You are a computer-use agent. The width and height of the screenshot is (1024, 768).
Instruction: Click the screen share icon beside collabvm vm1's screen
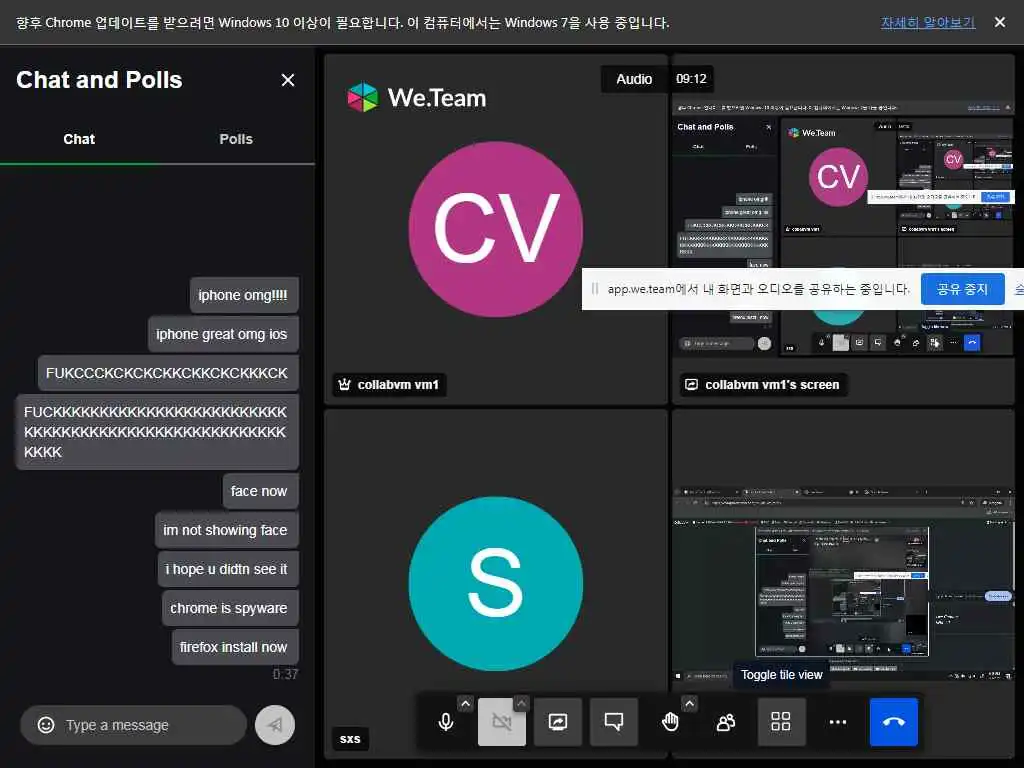click(x=691, y=385)
